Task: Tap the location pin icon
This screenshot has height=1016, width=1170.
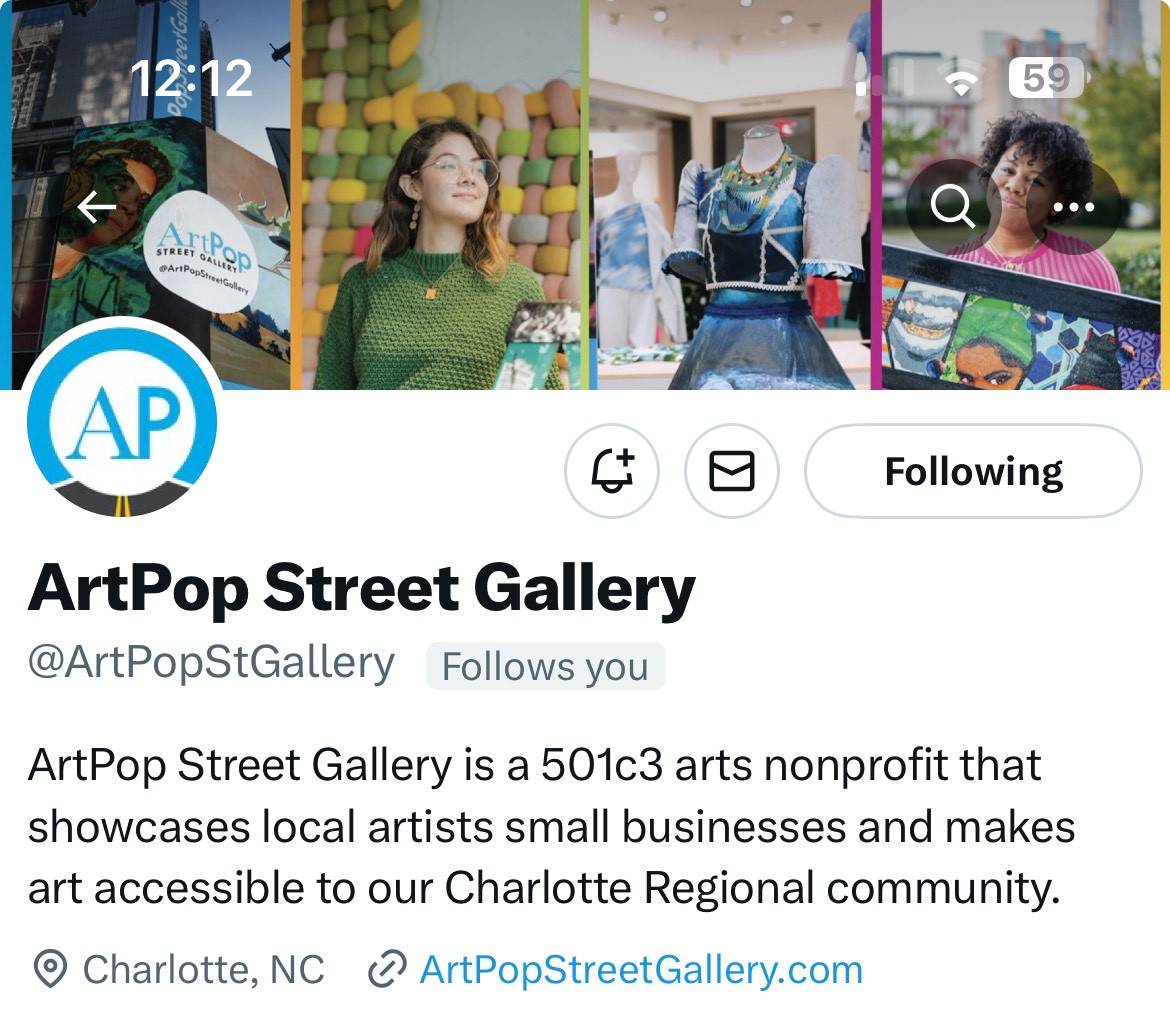Action: [x=51, y=970]
